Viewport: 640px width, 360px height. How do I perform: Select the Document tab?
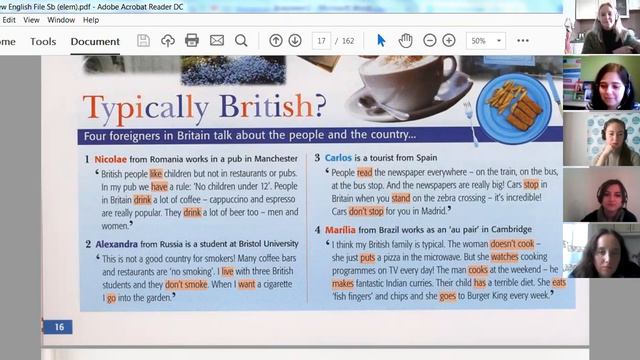95,41
